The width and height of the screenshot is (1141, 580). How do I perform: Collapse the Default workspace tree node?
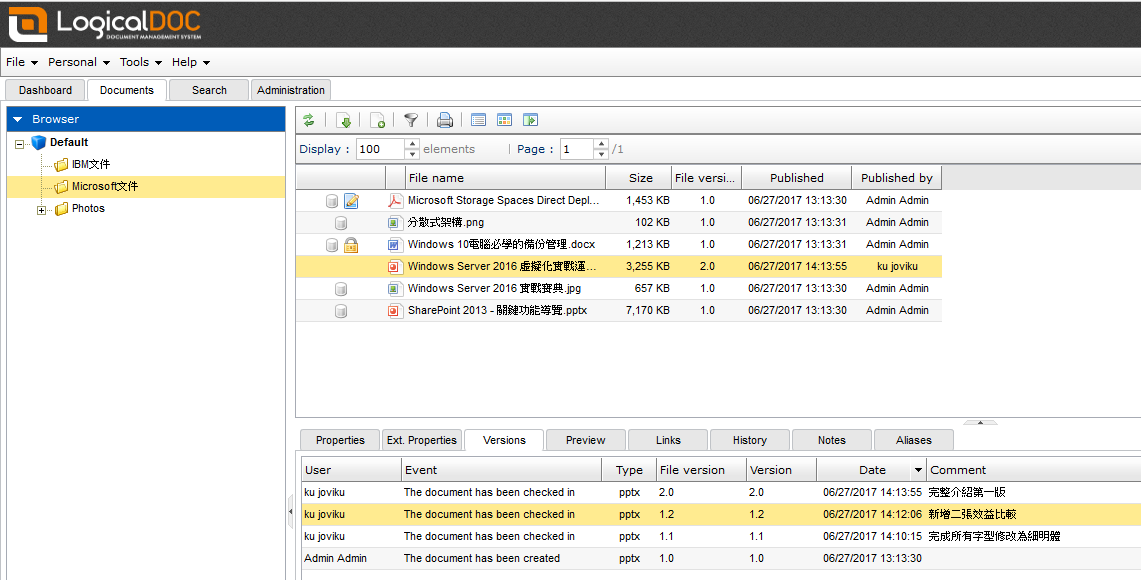(20, 144)
